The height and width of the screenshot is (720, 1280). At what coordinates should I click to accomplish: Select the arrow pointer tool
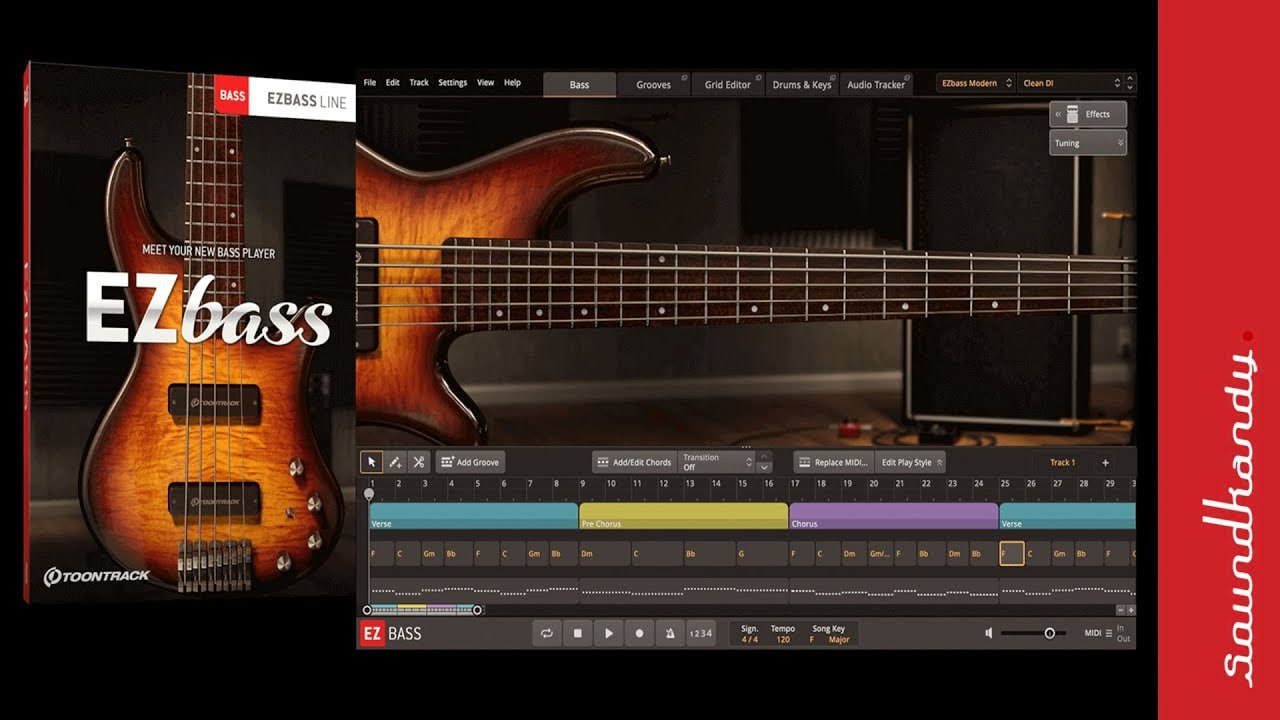(372, 462)
